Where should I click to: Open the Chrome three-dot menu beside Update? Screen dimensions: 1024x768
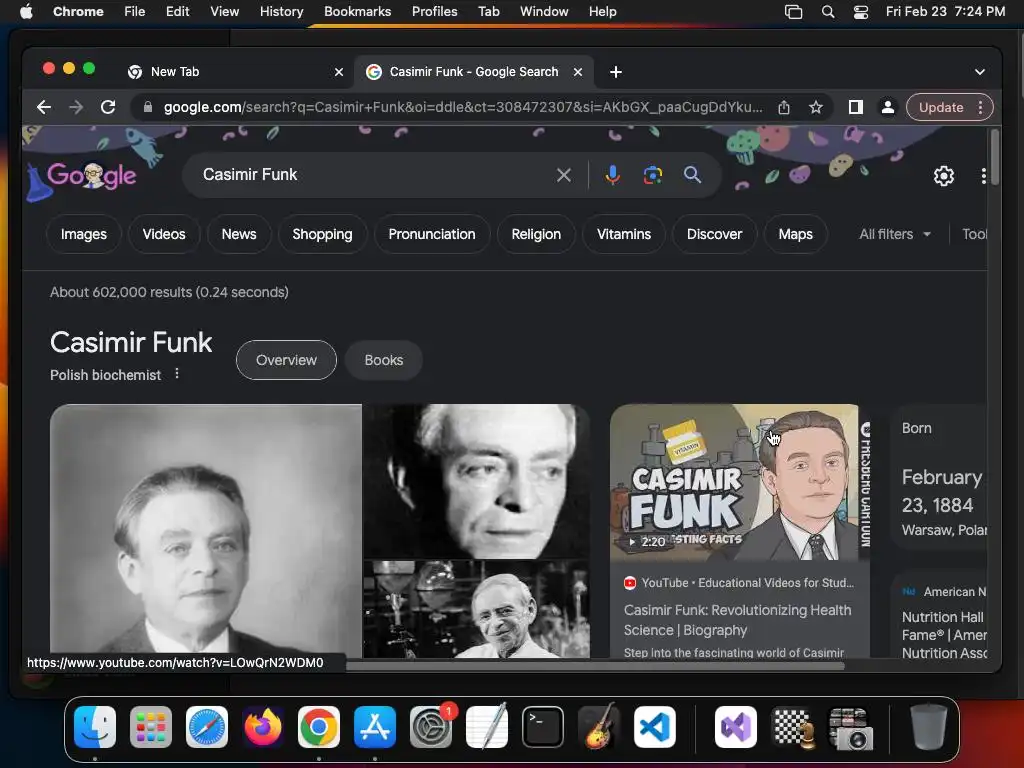click(x=980, y=107)
